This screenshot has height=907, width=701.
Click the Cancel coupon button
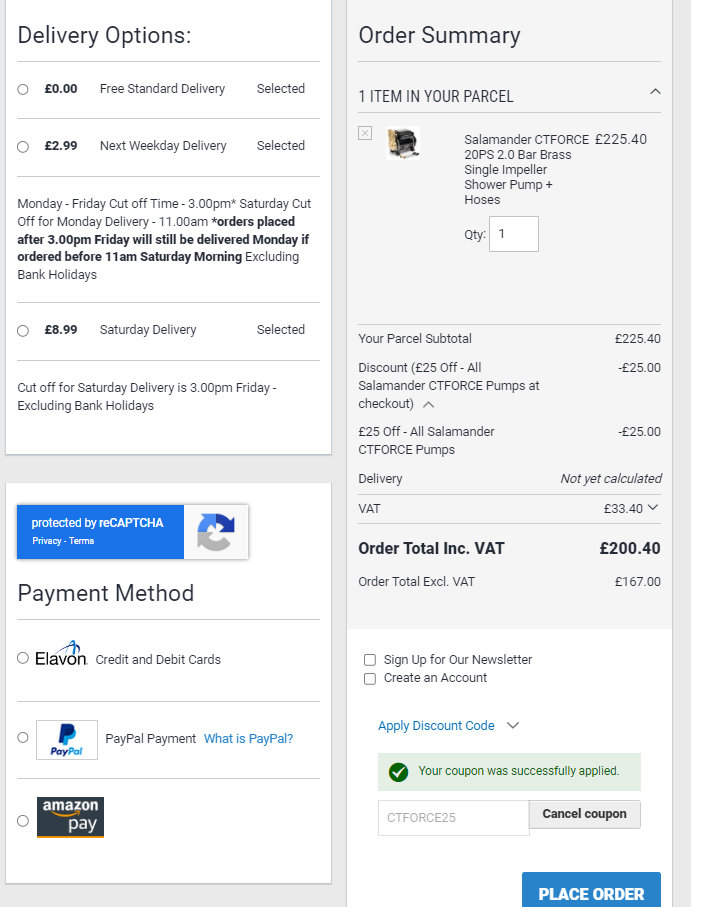tap(584, 814)
